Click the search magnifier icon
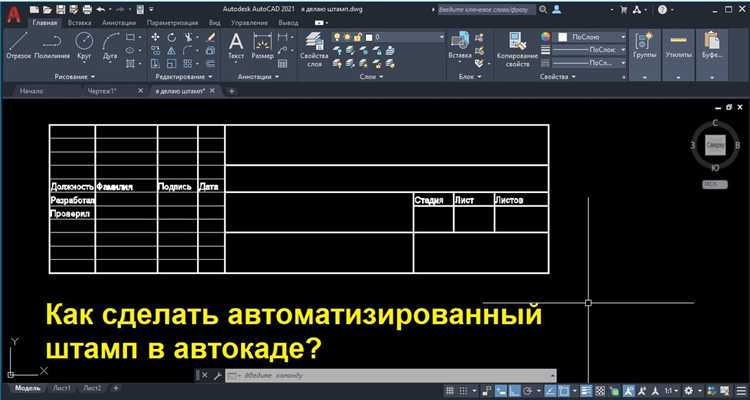 543,10
